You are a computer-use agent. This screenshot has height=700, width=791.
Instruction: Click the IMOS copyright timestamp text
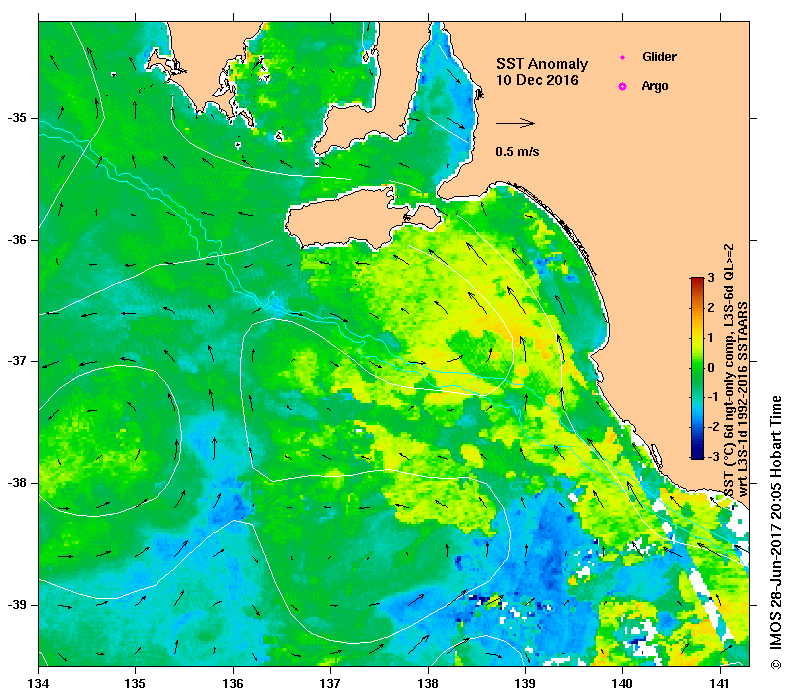pyautogui.click(x=775, y=532)
